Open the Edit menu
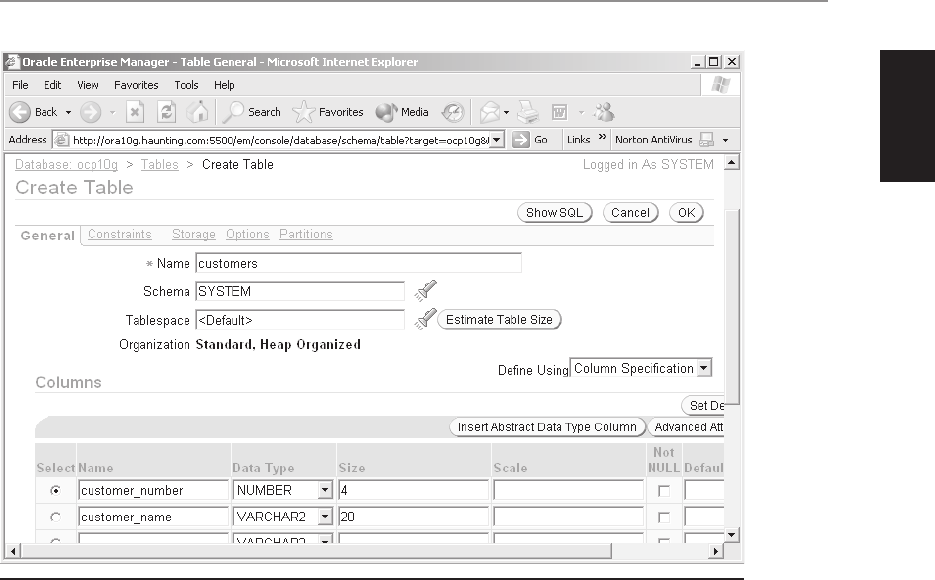 pyautogui.click(x=52, y=85)
